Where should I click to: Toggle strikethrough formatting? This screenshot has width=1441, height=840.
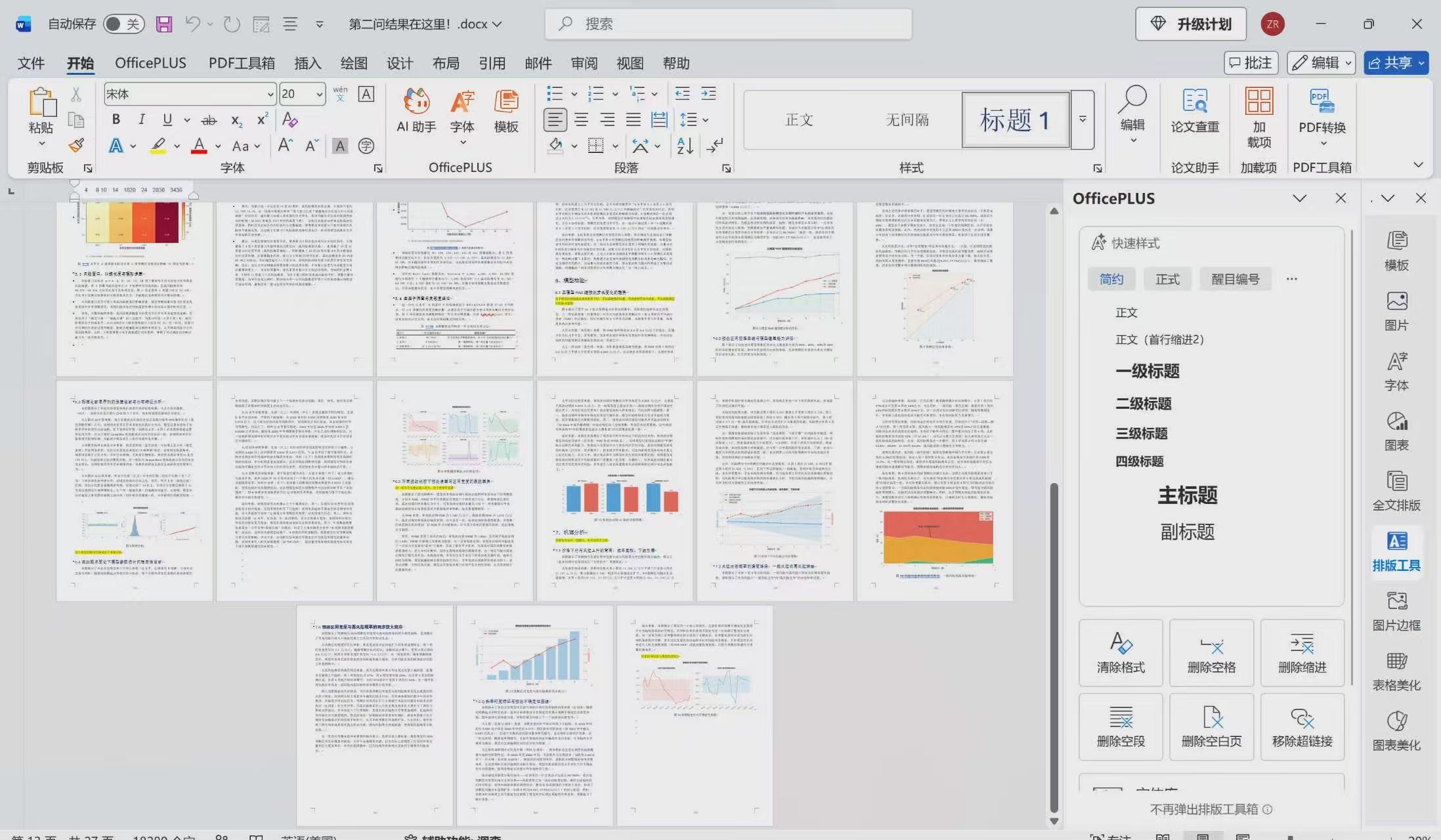209,120
